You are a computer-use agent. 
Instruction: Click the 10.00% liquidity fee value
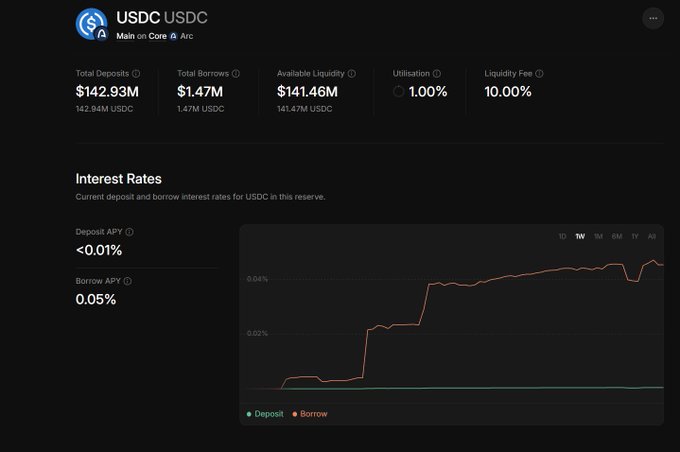tap(508, 92)
